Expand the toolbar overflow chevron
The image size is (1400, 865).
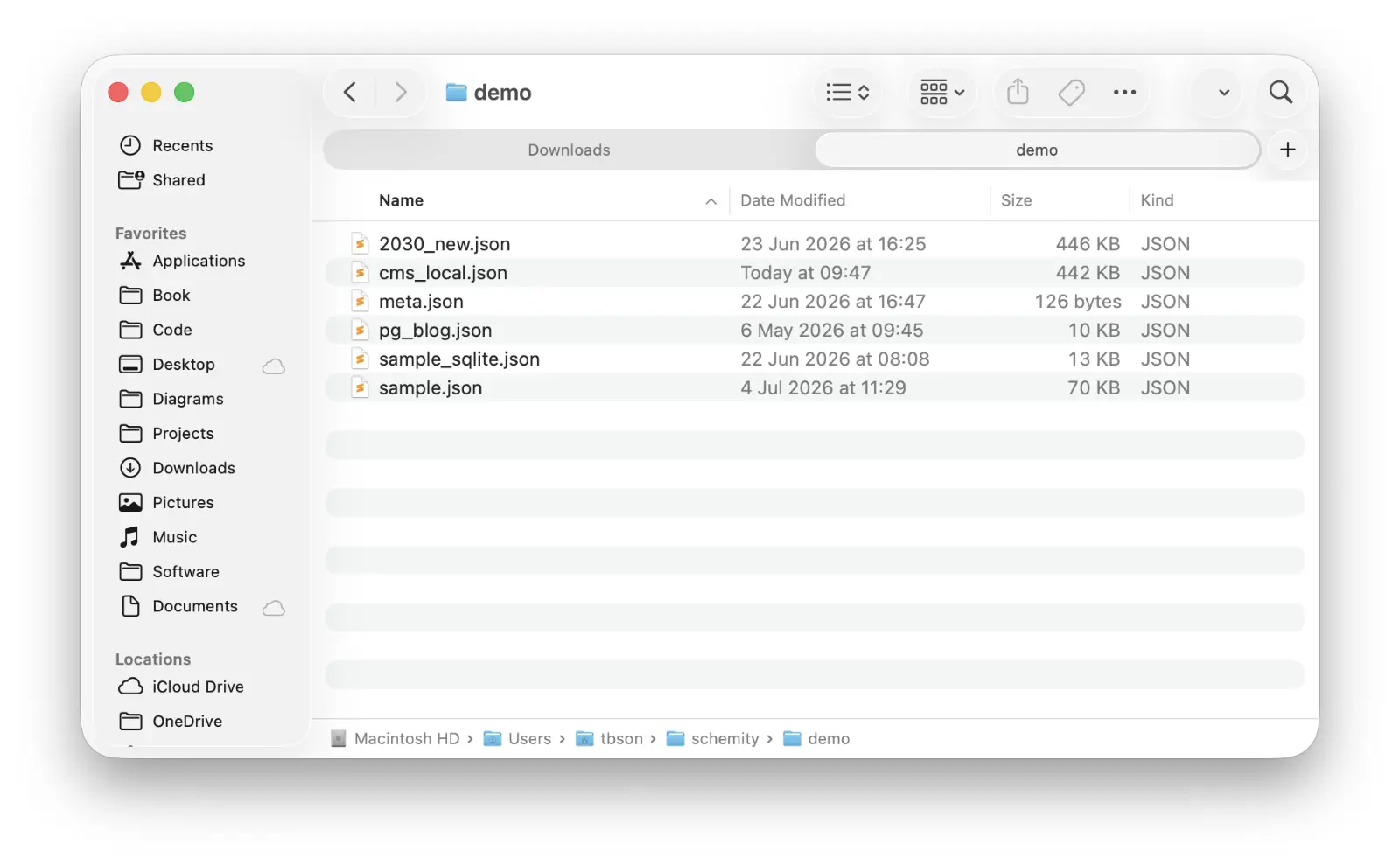(x=1224, y=92)
